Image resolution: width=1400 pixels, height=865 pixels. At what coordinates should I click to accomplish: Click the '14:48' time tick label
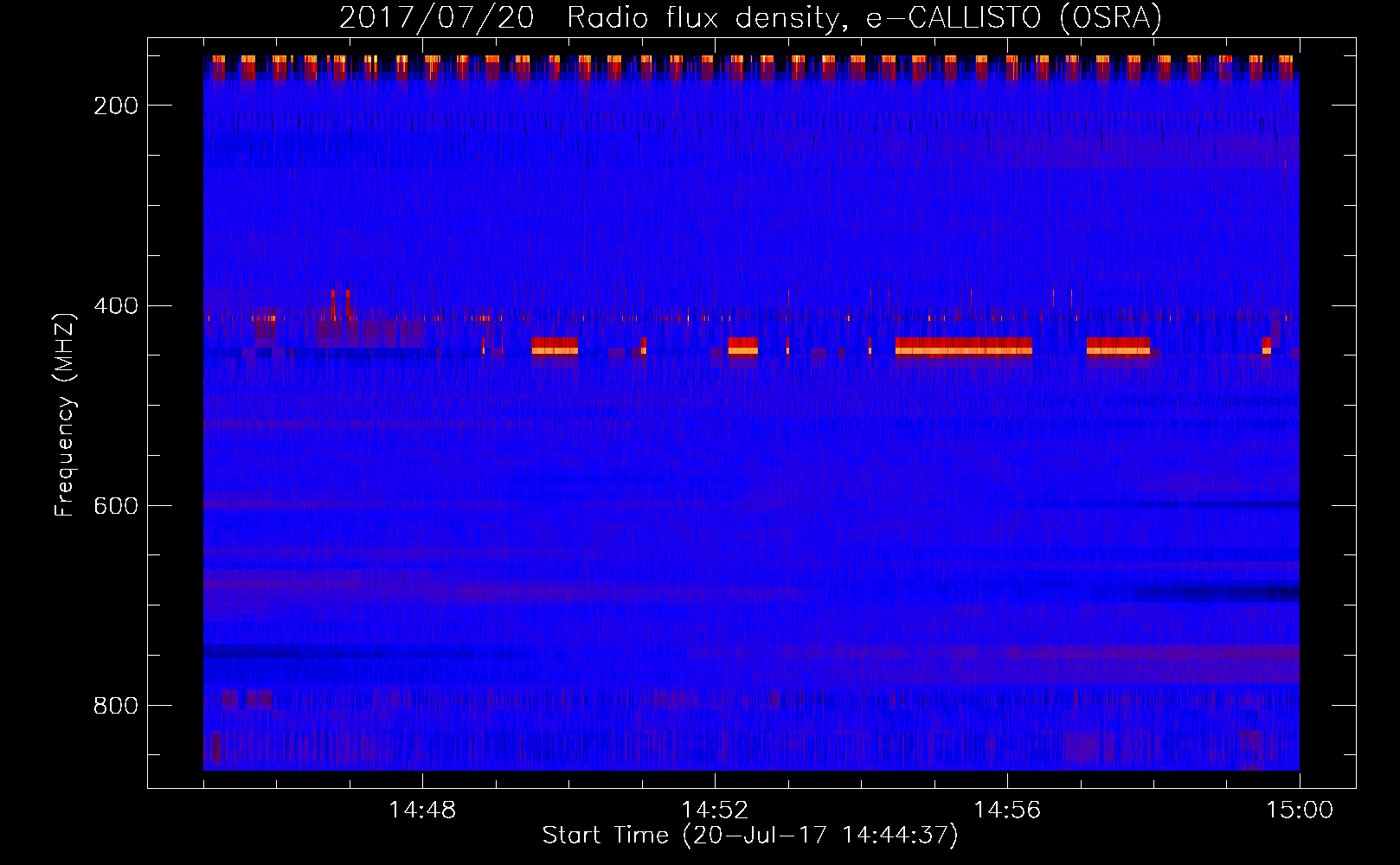(x=422, y=811)
